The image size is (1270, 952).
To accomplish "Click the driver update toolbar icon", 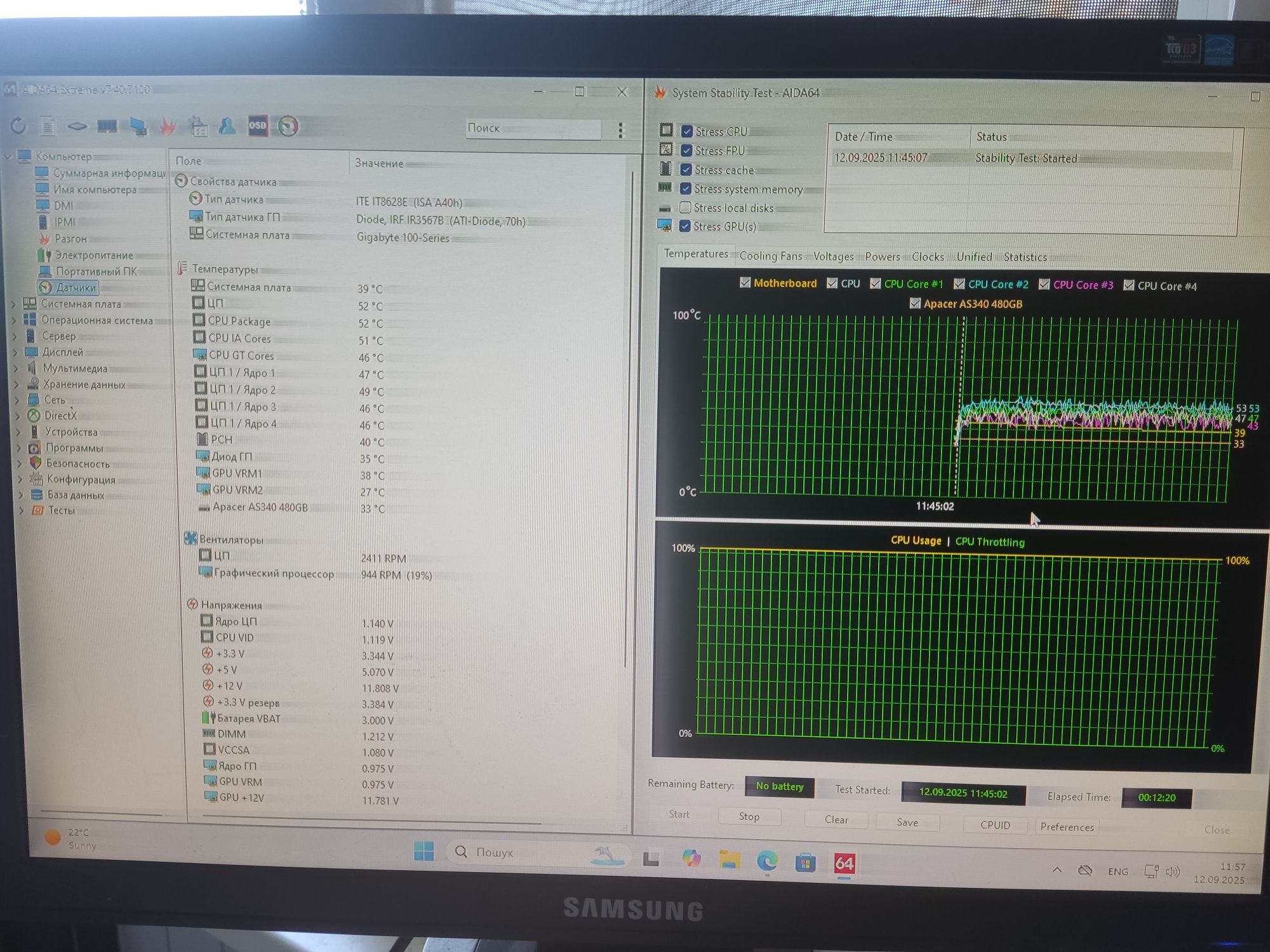I will [x=197, y=126].
